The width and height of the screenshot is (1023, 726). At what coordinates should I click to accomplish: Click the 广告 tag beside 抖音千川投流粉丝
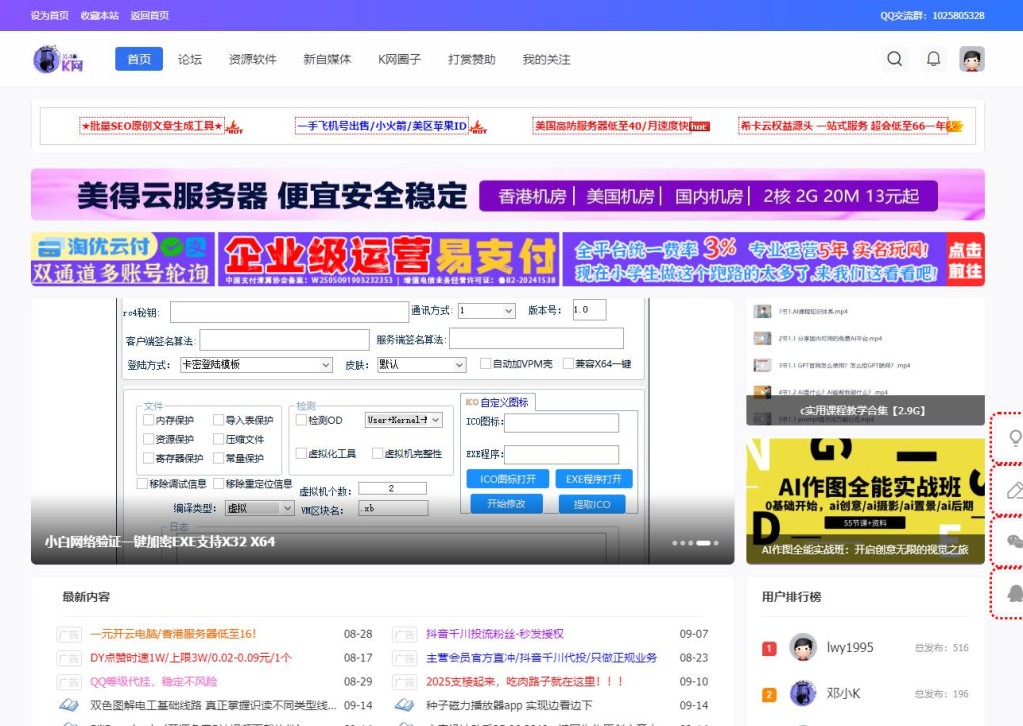coord(404,634)
